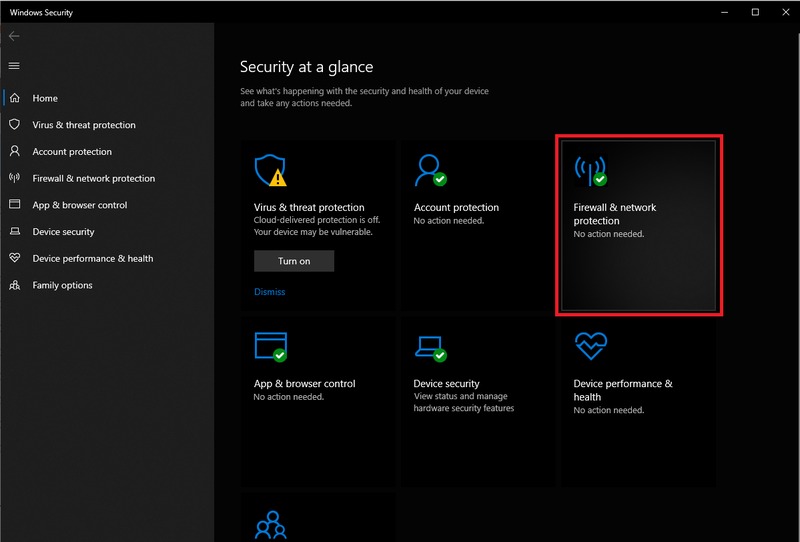Screen dimensions: 800x542
Task: Select Family options in the sidebar
Action: click(x=62, y=285)
